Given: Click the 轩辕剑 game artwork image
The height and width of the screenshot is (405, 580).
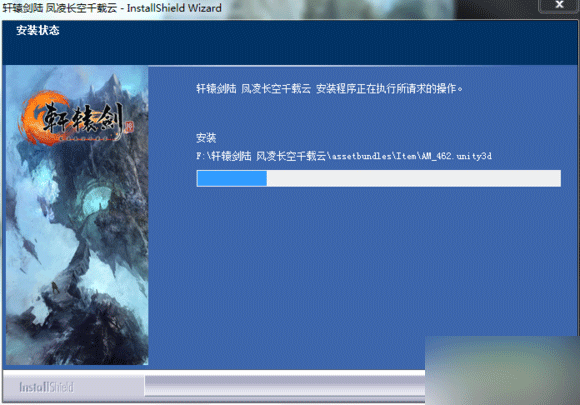Looking at the screenshot, I should click(x=77, y=215).
